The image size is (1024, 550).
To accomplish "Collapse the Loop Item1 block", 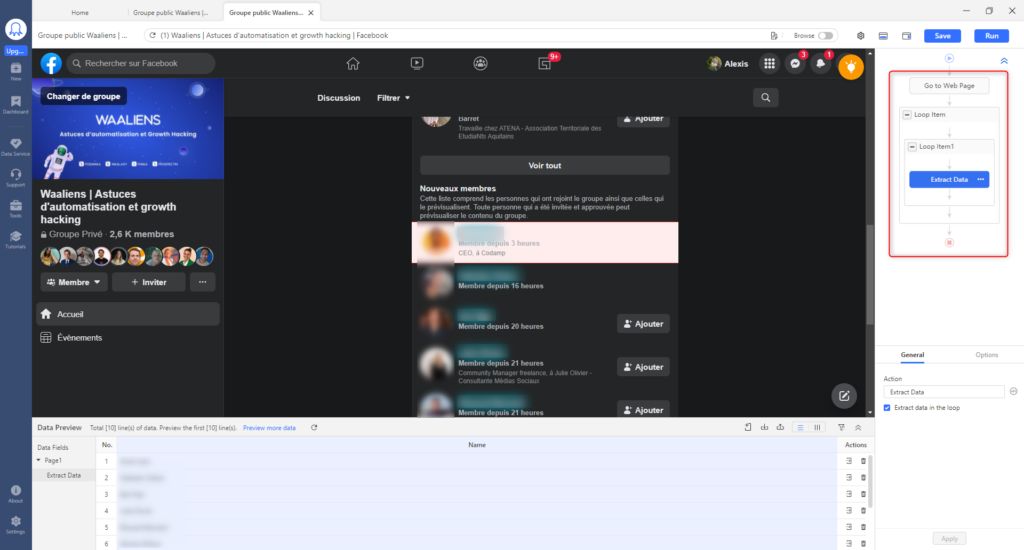I will 913,147.
